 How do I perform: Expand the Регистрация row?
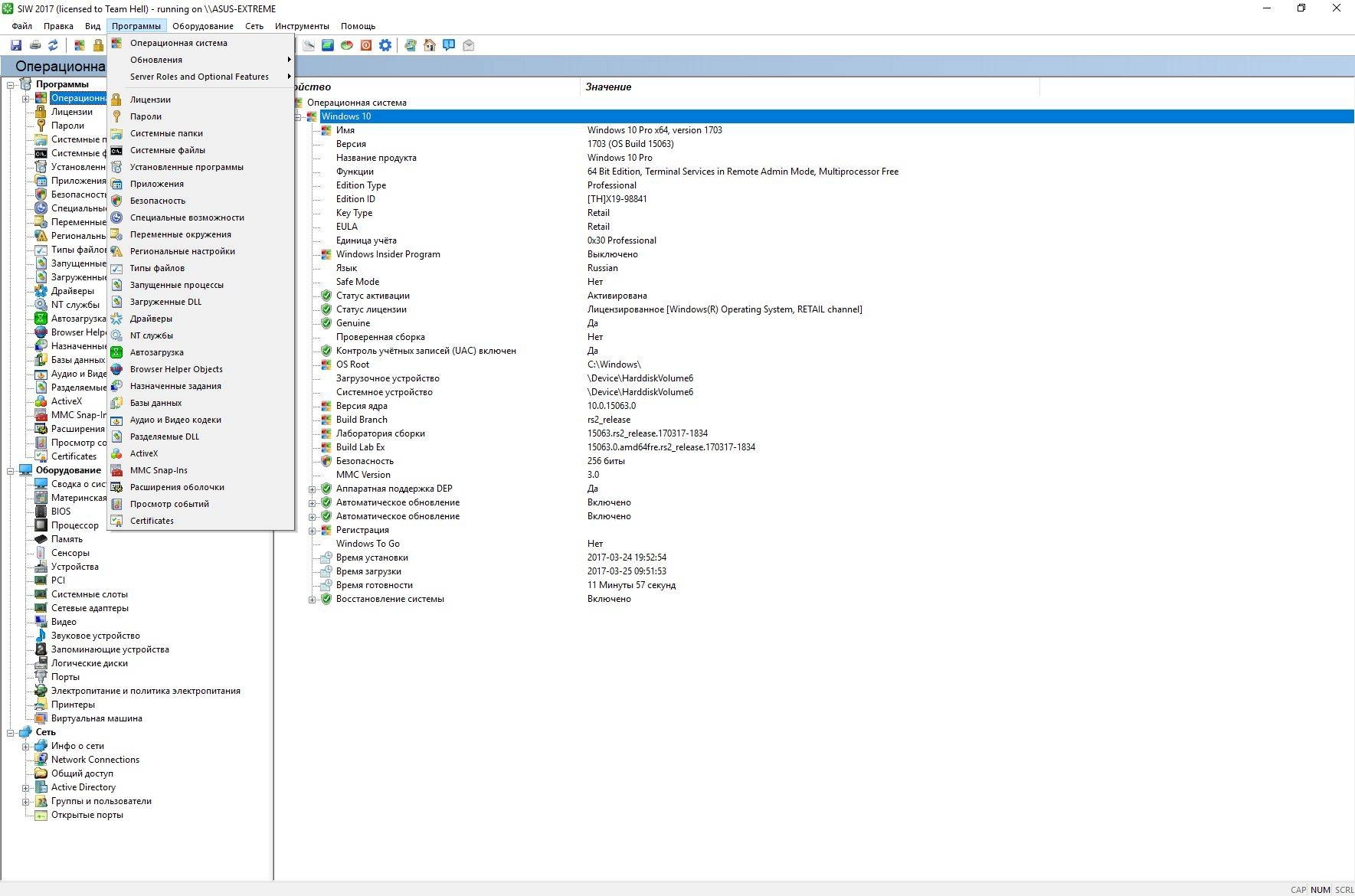[313, 530]
